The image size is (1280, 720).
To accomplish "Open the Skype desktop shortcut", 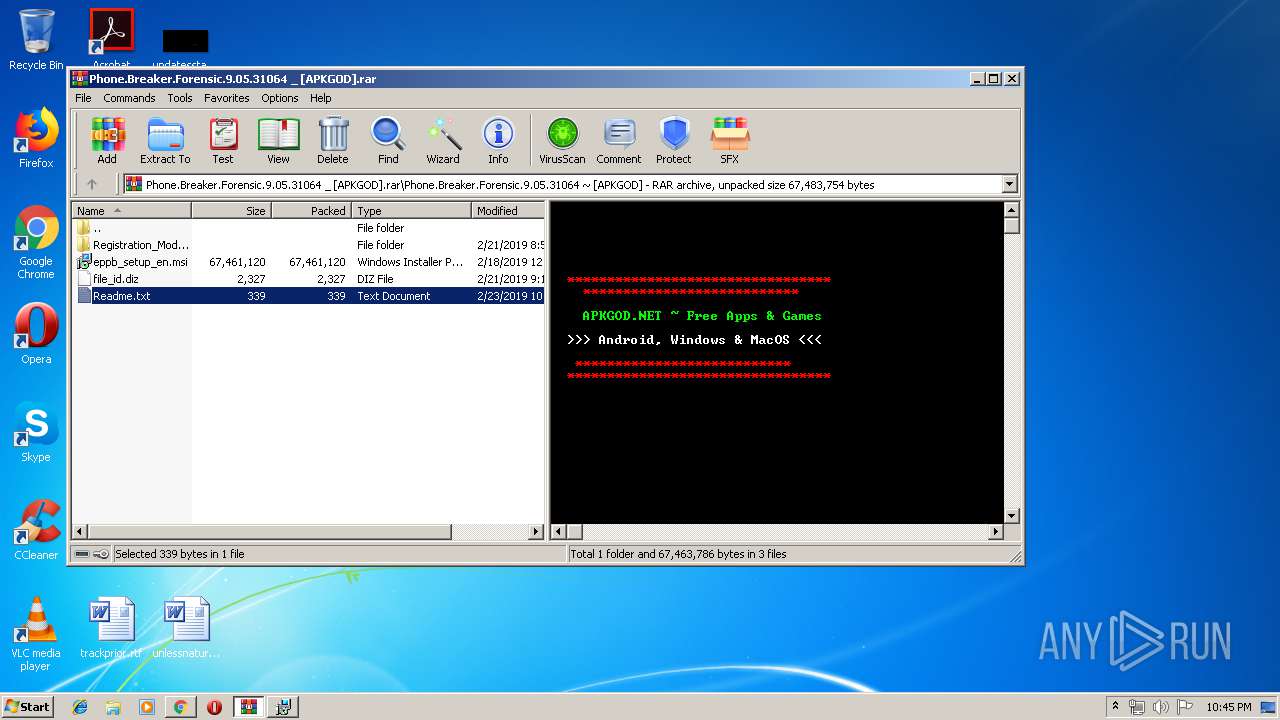I will click(36, 432).
